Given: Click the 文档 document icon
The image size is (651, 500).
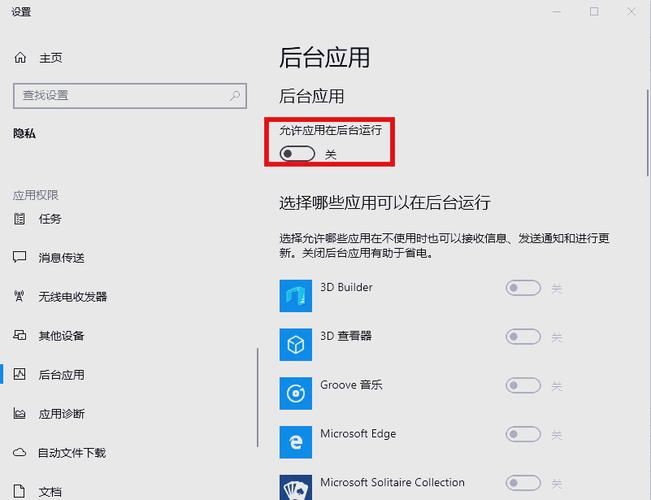Looking at the screenshot, I should coord(20,491).
